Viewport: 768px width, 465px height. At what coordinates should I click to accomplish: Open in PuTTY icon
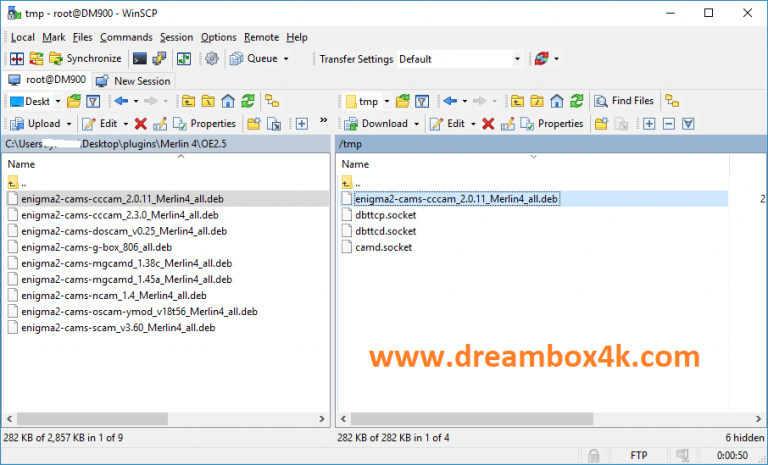click(x=159, y=59)
